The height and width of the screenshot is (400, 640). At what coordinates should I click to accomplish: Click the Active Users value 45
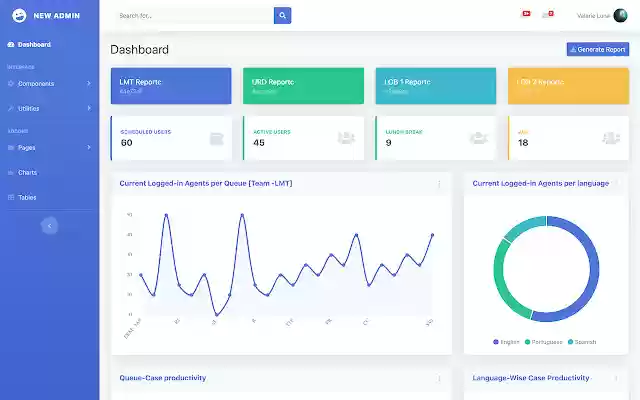pyautogui.click(x=259, y=142)
